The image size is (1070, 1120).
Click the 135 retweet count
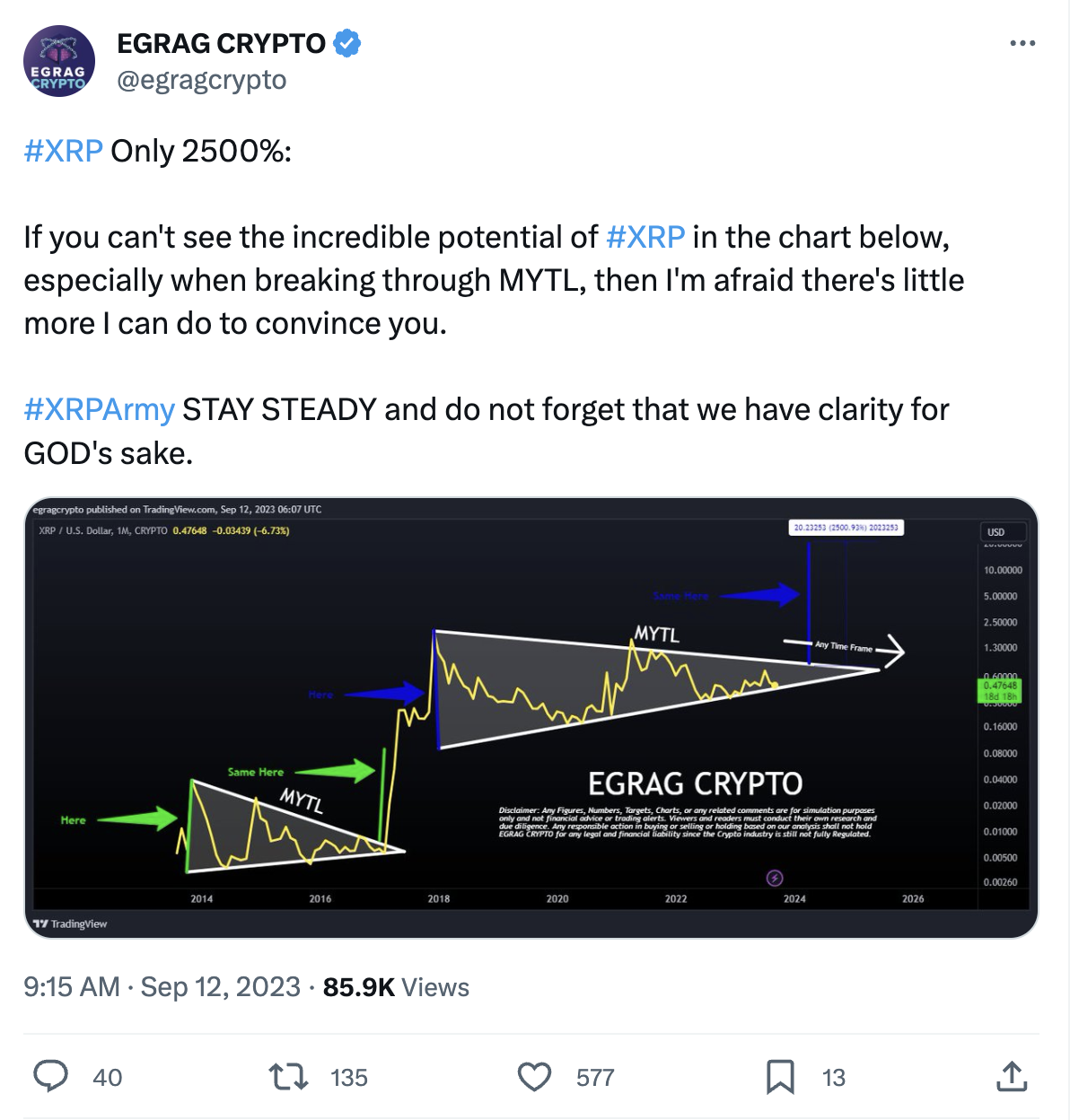(349, 1077)
